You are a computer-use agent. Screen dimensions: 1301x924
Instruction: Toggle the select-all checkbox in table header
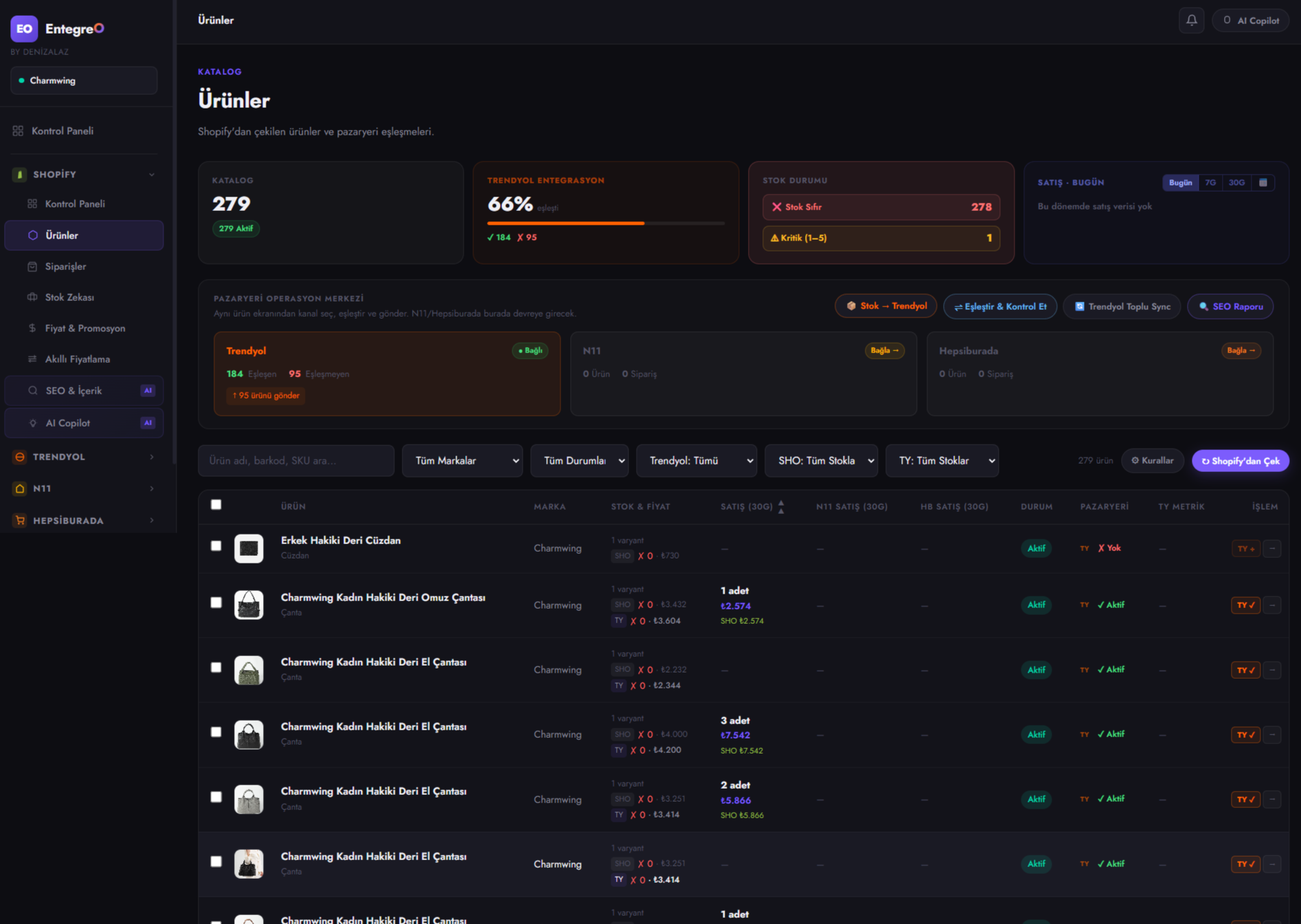pos(216,505)
